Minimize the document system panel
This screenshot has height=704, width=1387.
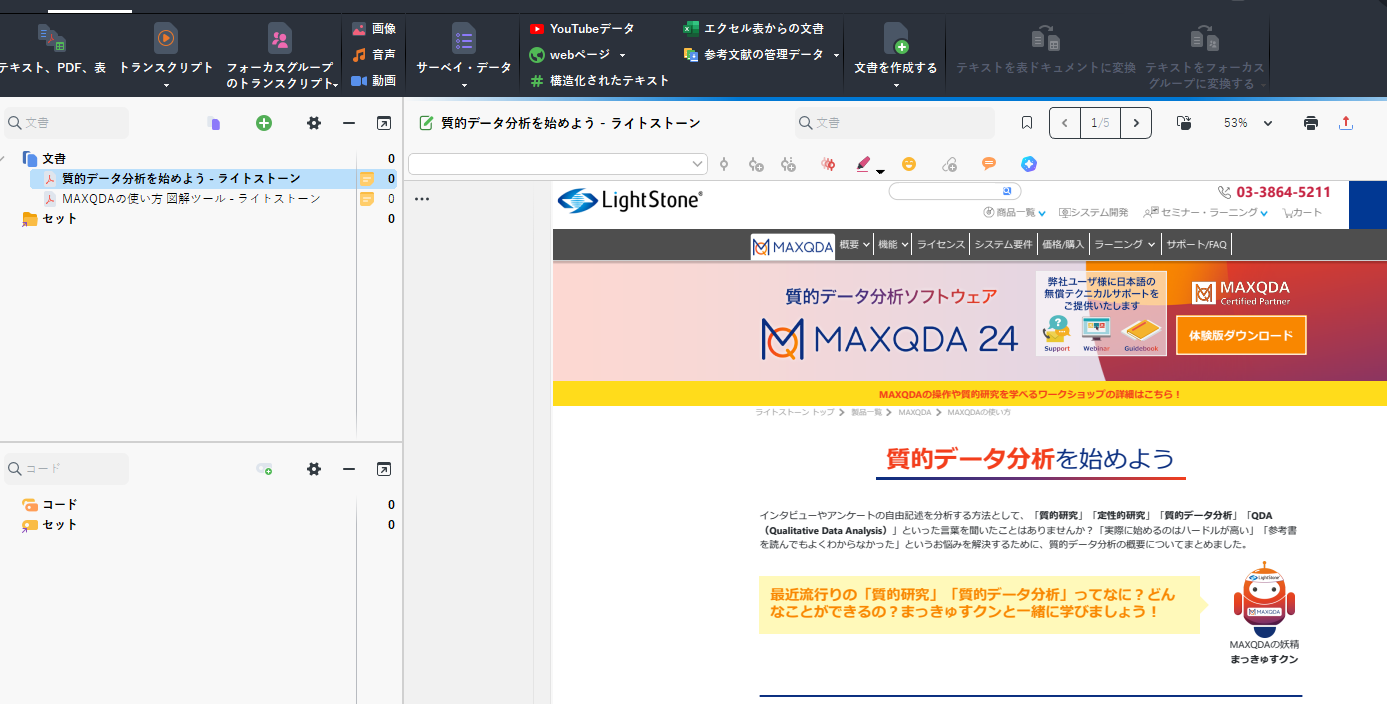click(349, 123)
